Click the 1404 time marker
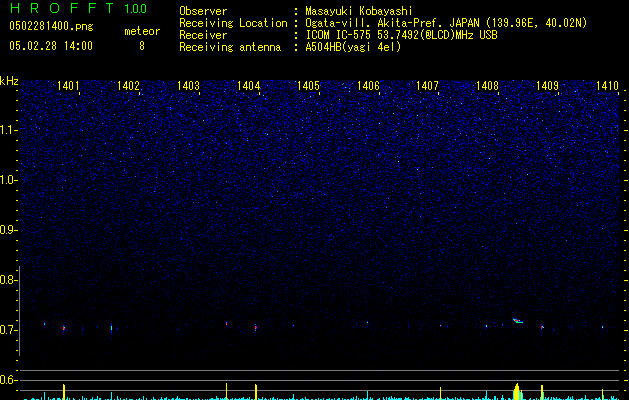 tap(248, 85)
